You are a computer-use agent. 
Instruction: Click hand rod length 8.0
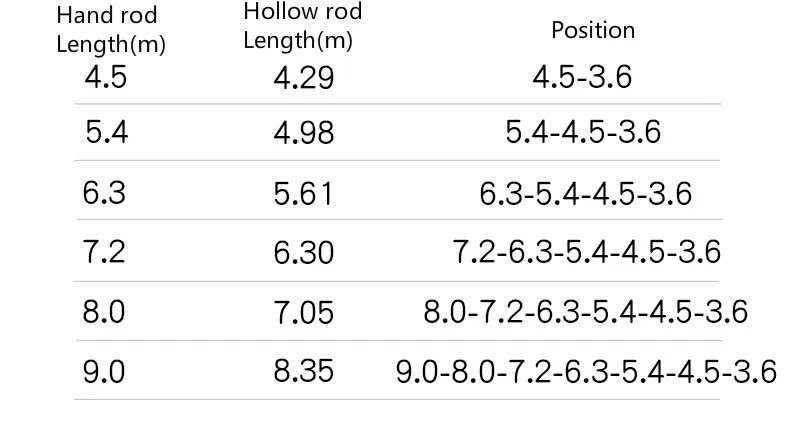104,312
